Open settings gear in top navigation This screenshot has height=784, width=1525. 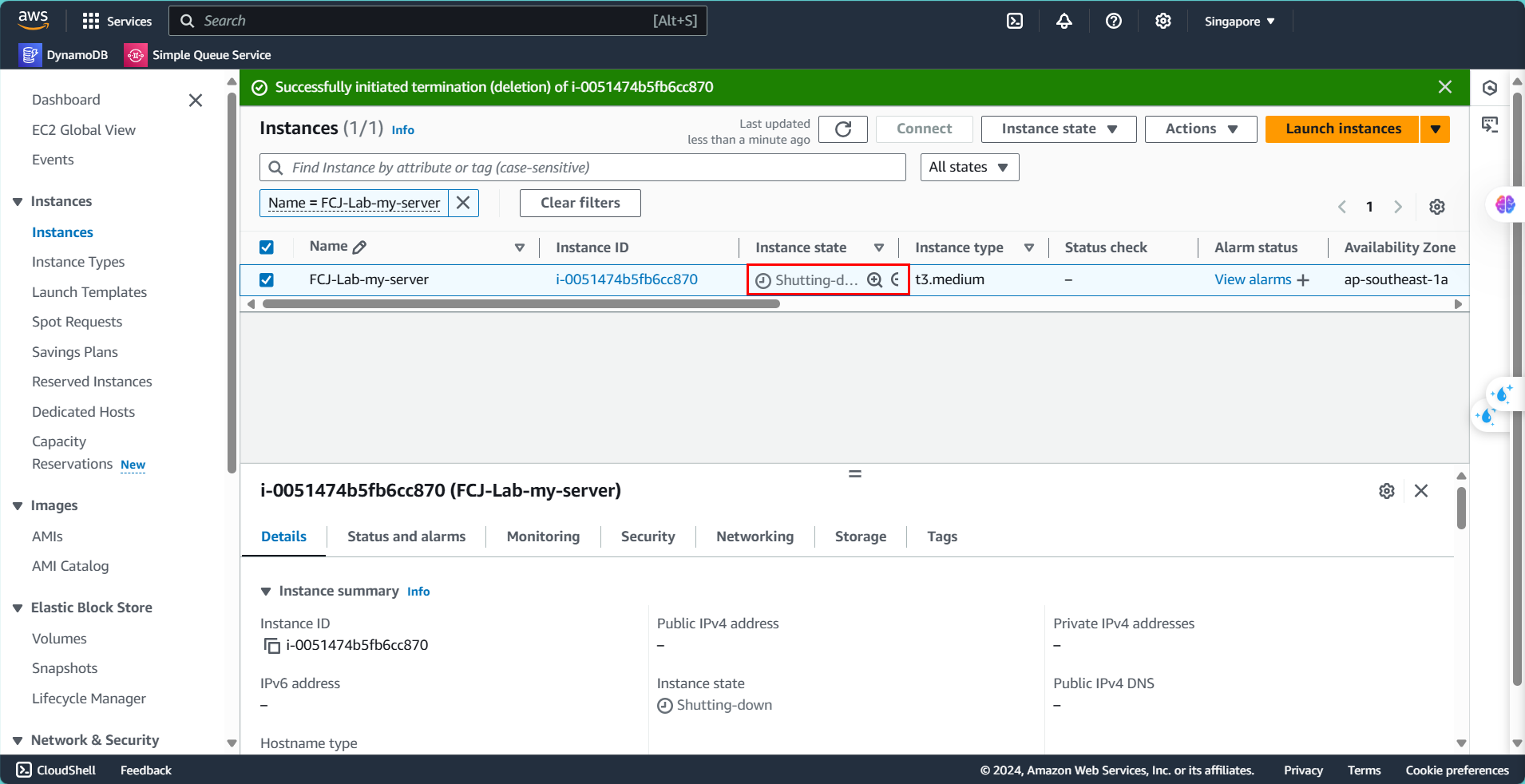pos(1163,21)
